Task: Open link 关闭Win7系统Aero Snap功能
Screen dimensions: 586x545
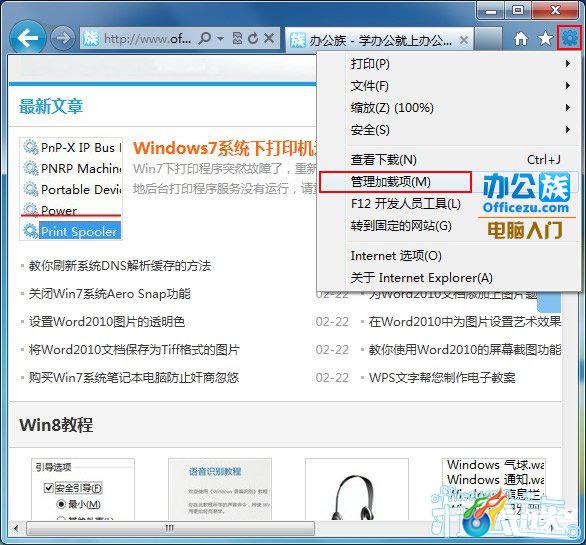Action: 110,294
